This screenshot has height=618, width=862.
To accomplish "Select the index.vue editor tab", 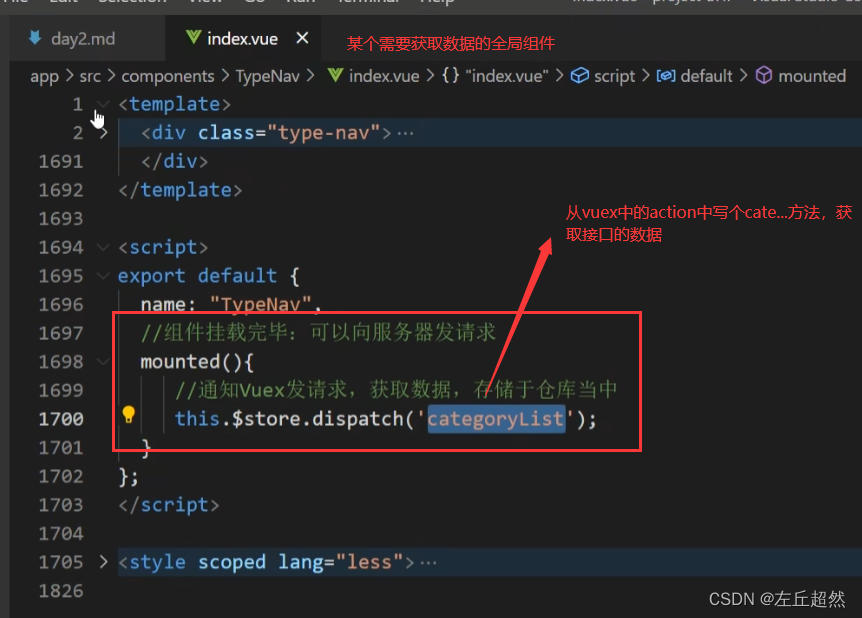I will (242, 39).
